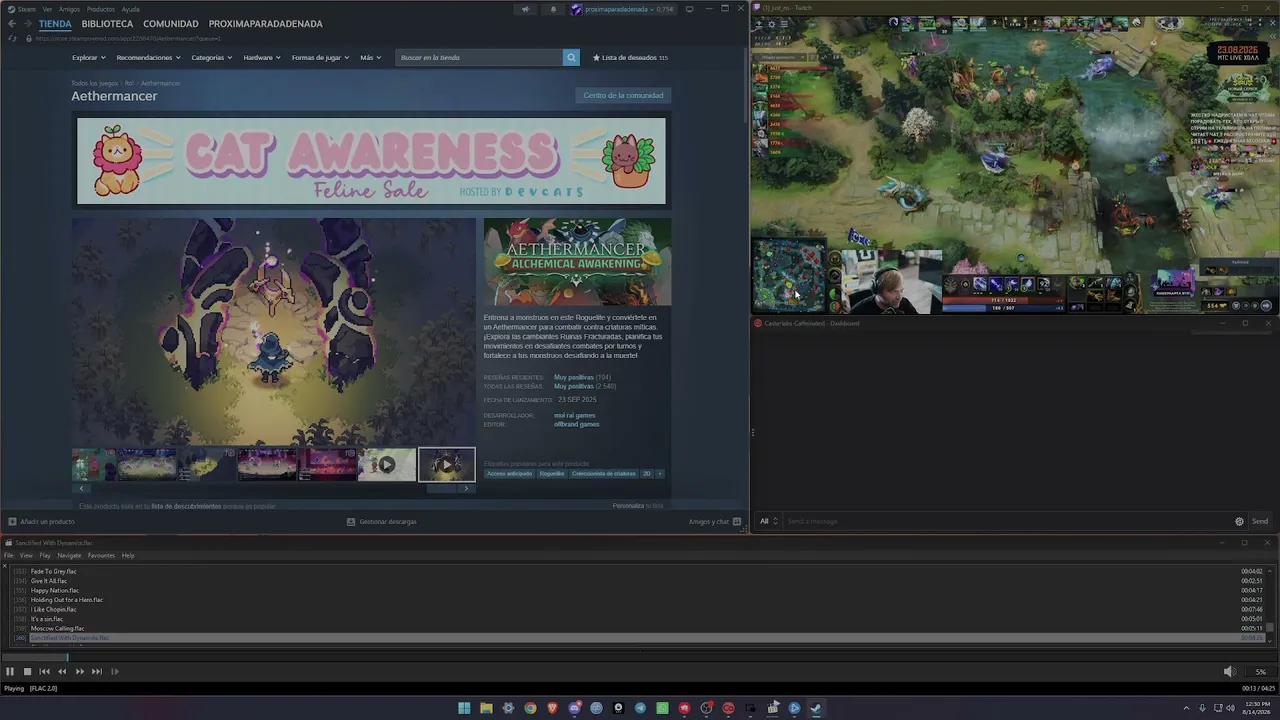The image size is (1280, 720).
Task: Click the Steam store search magnifier button
Action: [x=571, y=57]
